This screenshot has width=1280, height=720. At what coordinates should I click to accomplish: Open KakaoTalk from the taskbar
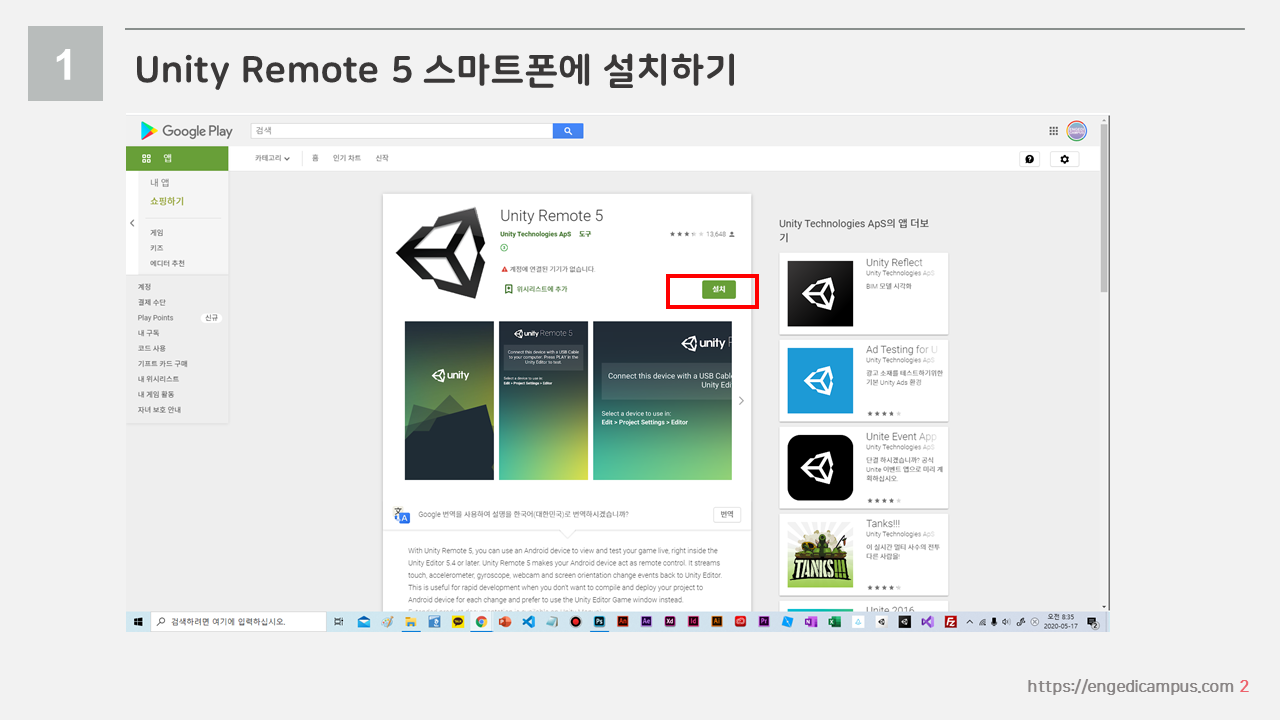[x=458, y=621]
